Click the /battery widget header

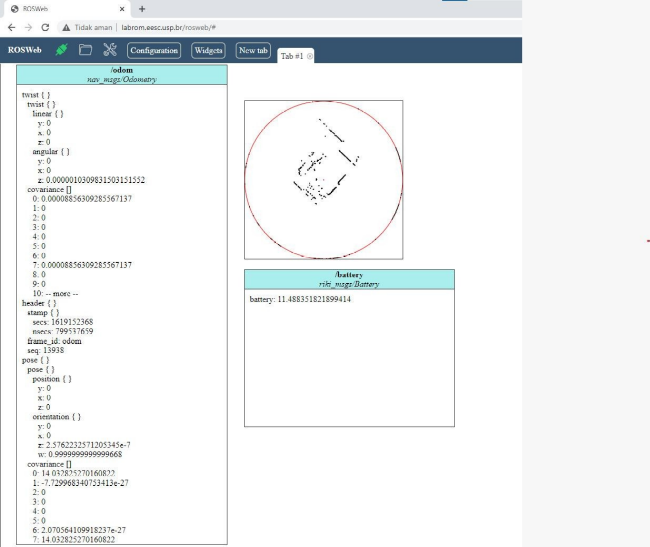point(348,279)
